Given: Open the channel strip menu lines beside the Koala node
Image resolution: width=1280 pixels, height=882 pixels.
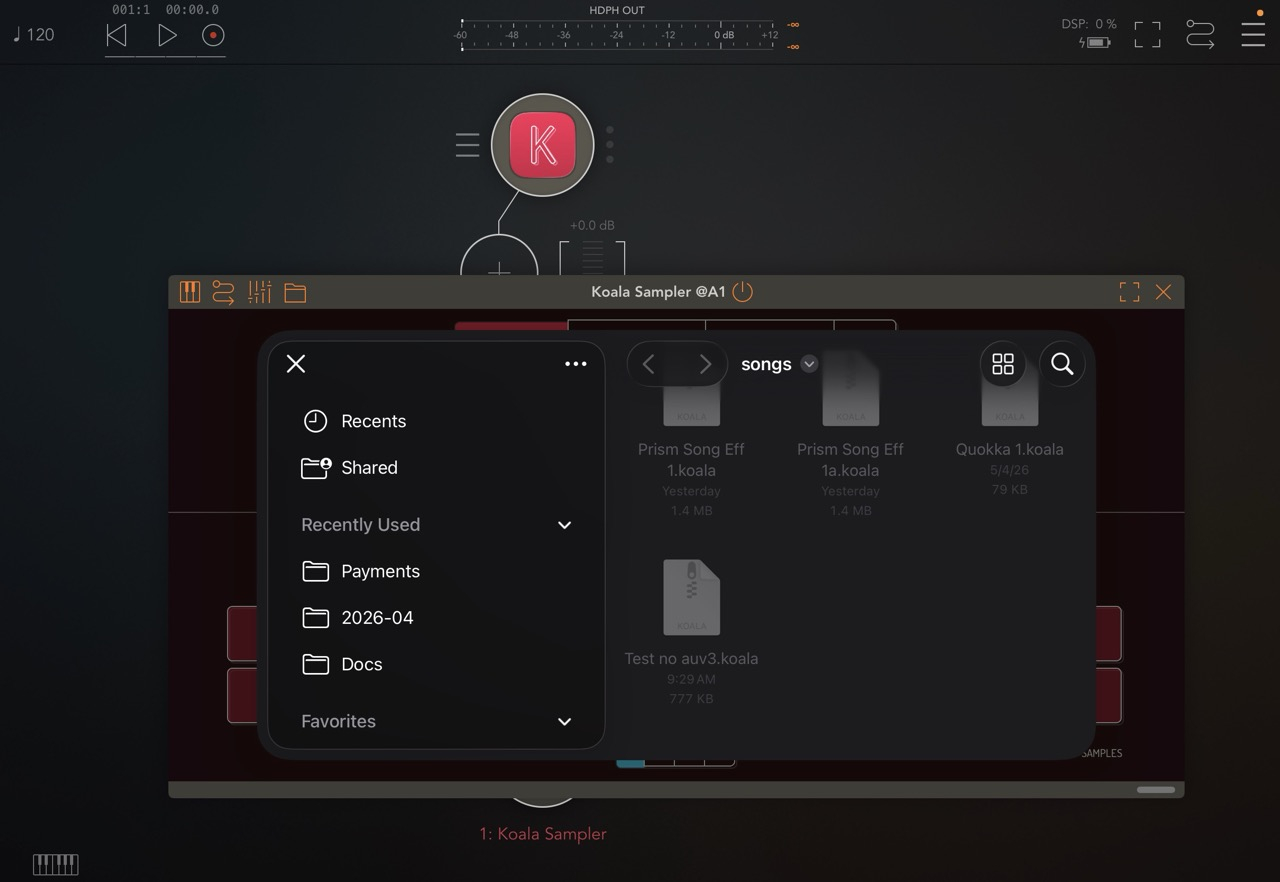Looking at the screenshot, I should tap(467, 146).
